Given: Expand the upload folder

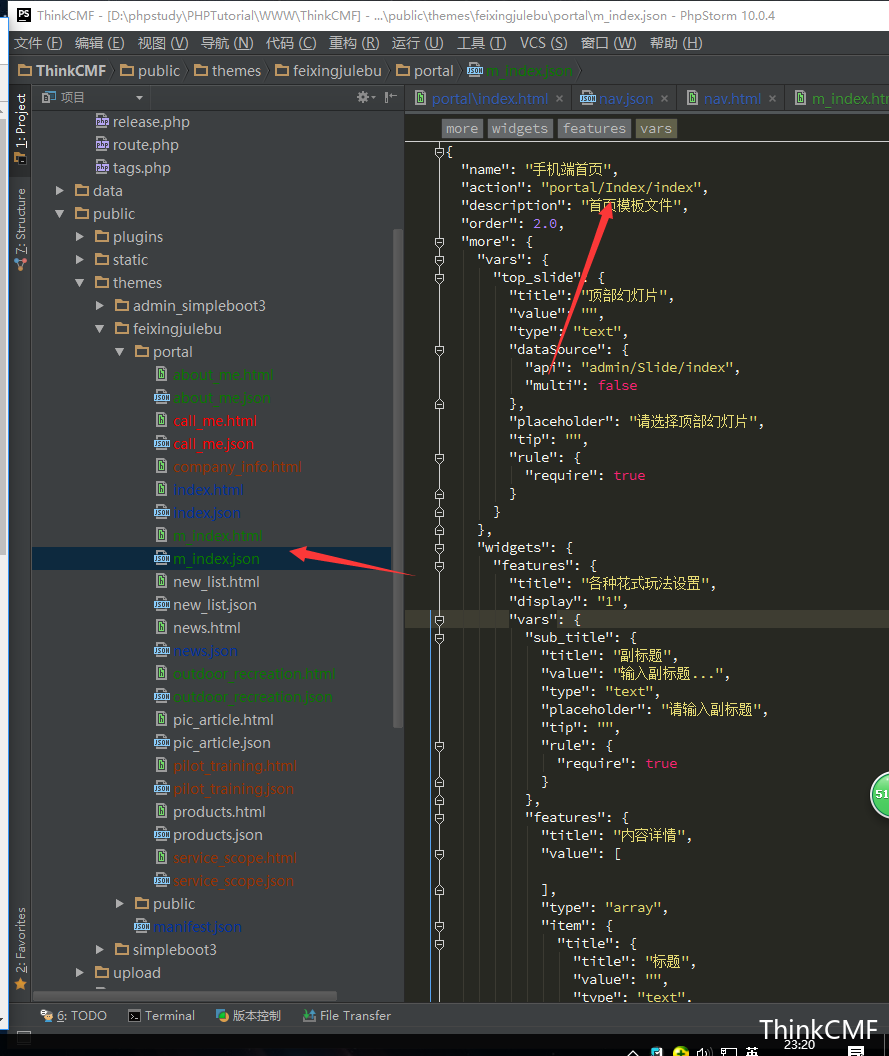Looking at the screenshot, I should point(80,972).
